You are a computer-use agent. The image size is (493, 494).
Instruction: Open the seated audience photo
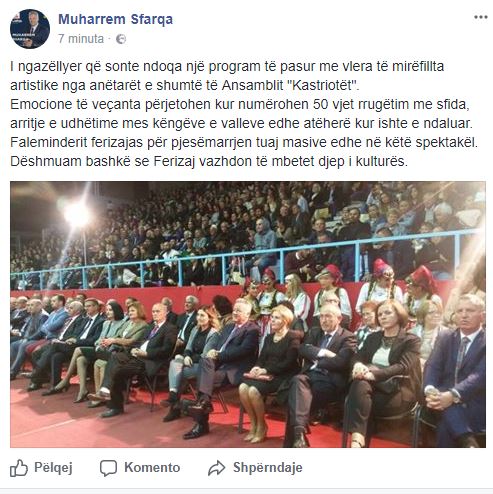tap(248, 314)
